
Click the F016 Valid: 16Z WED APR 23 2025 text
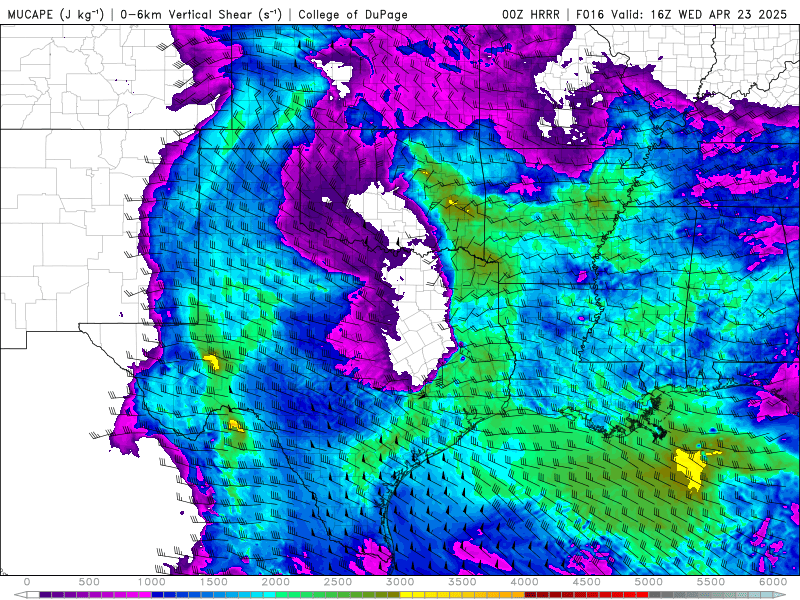click(x=682, y=14)
